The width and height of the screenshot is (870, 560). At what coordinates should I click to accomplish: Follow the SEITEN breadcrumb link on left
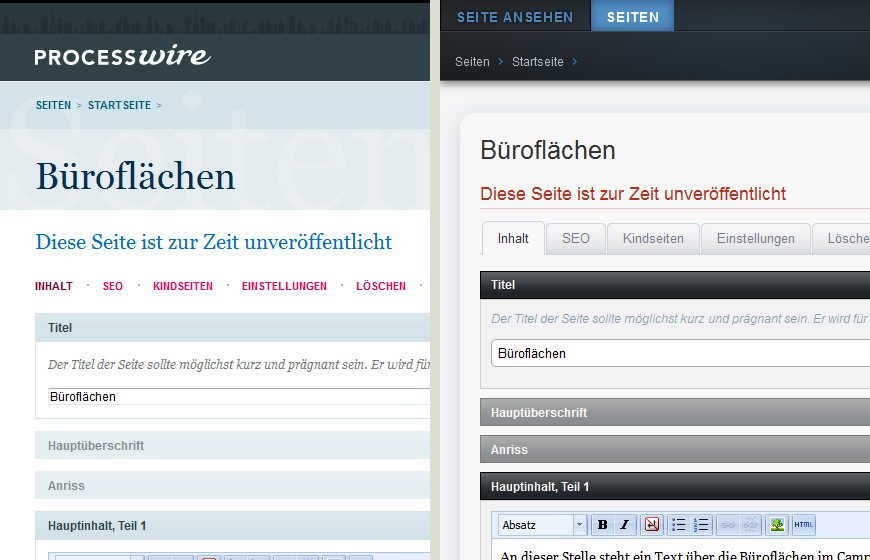53,105
